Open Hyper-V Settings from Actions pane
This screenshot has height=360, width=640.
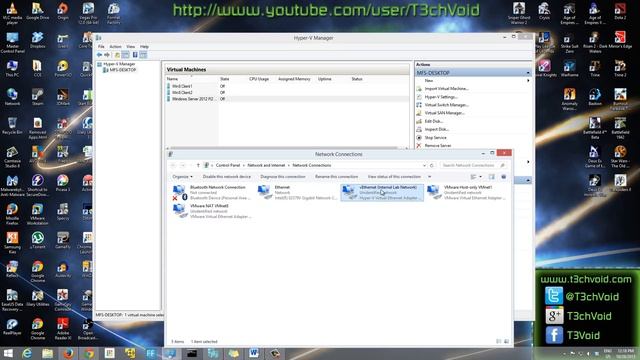(x=441, y=97)
